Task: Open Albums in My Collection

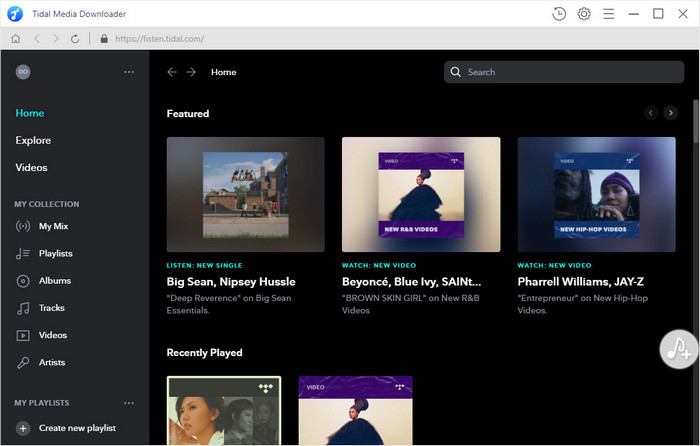Action: click(55, 281)
